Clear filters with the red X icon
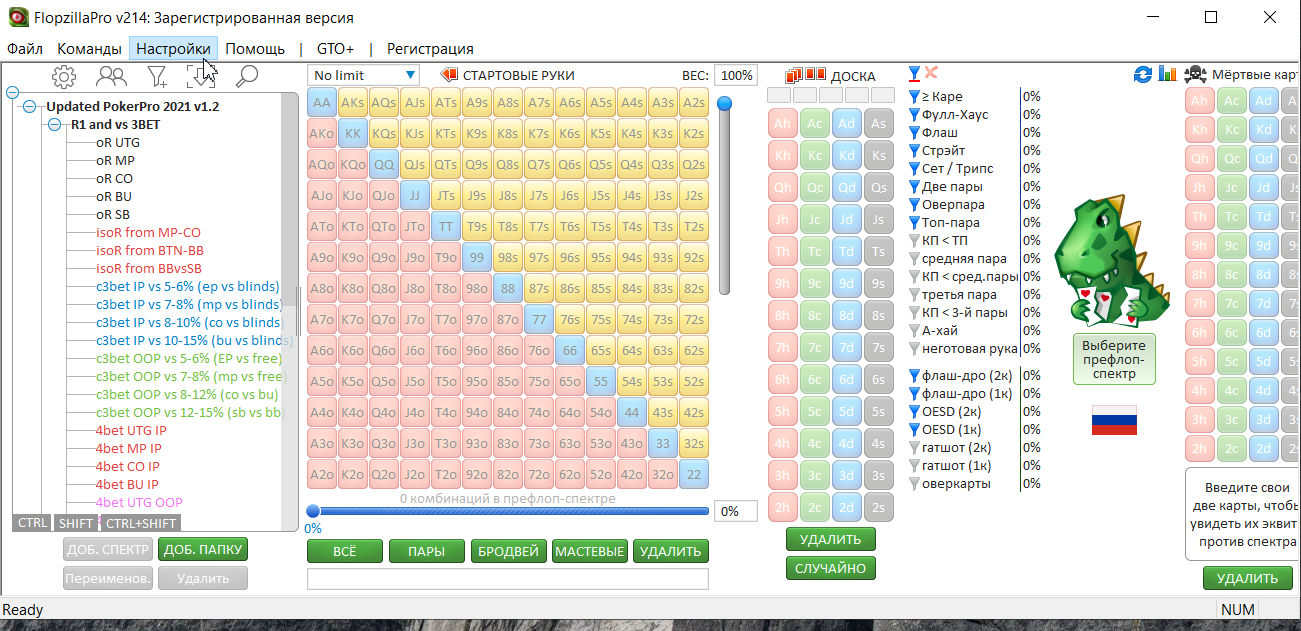This screenshot has width=1301, height=631. coord(931,72)
